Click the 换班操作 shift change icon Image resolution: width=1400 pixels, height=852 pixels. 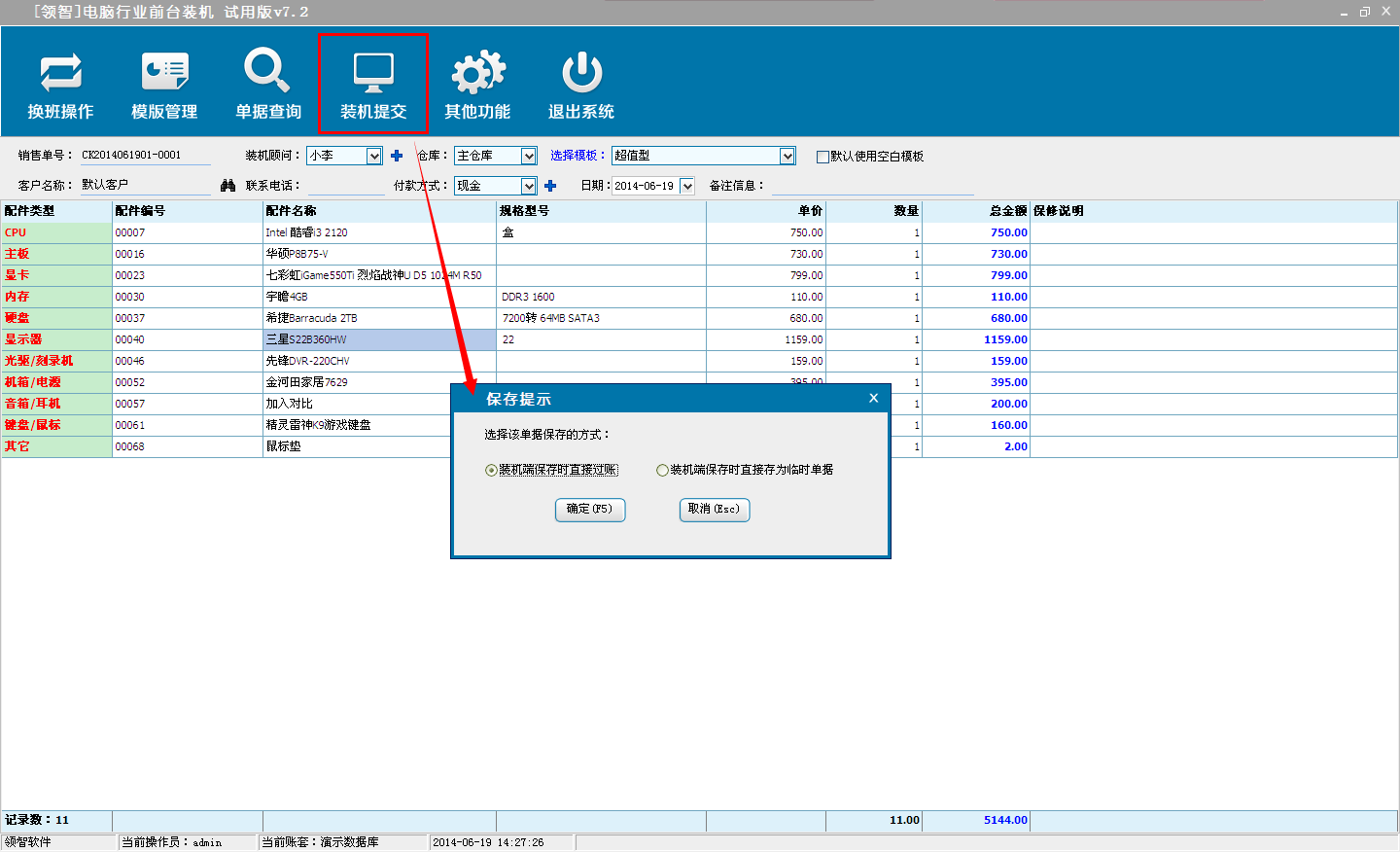(60, 73)
